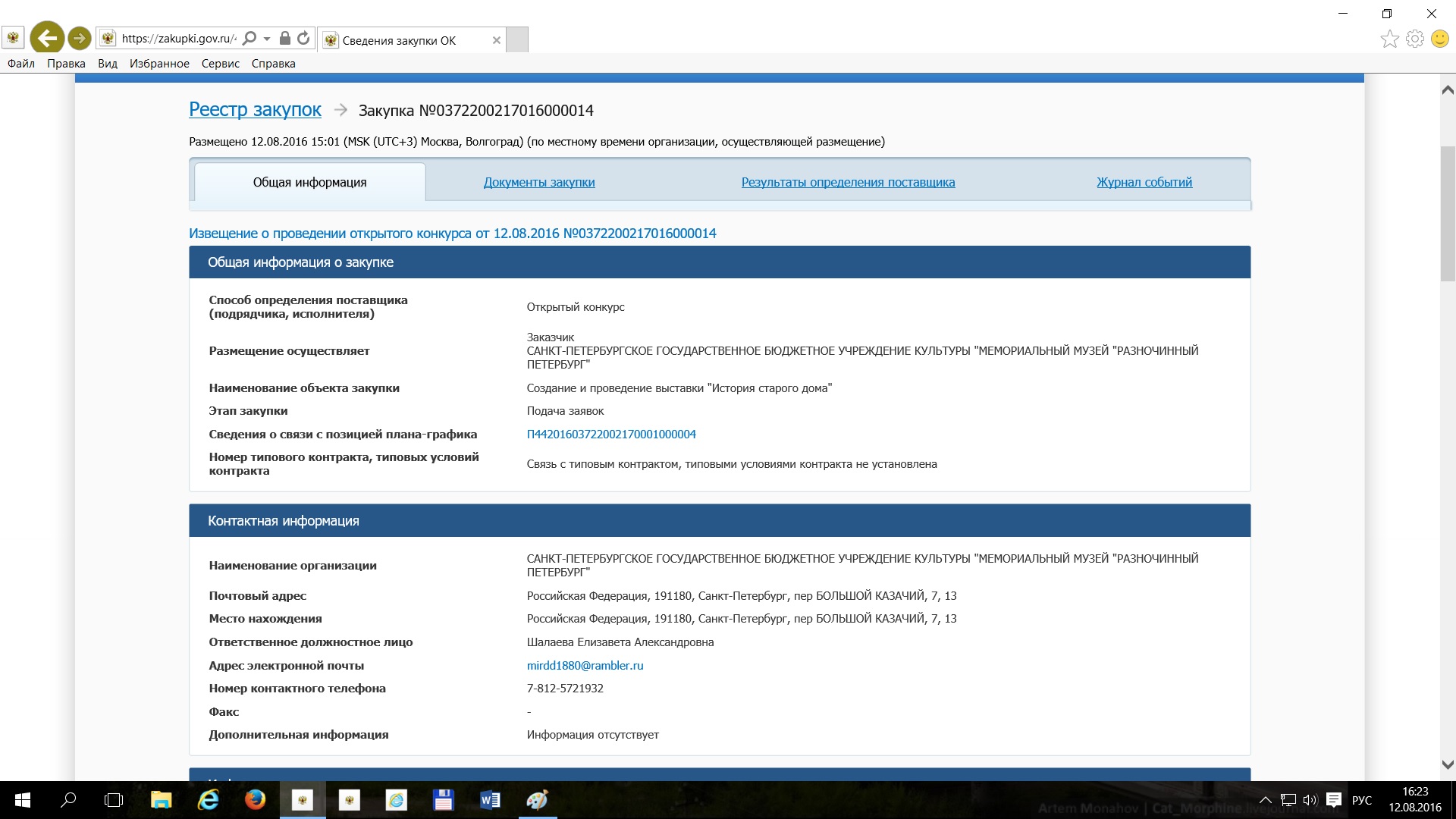
Task: Click the refresh page icon
Action: 303,38
